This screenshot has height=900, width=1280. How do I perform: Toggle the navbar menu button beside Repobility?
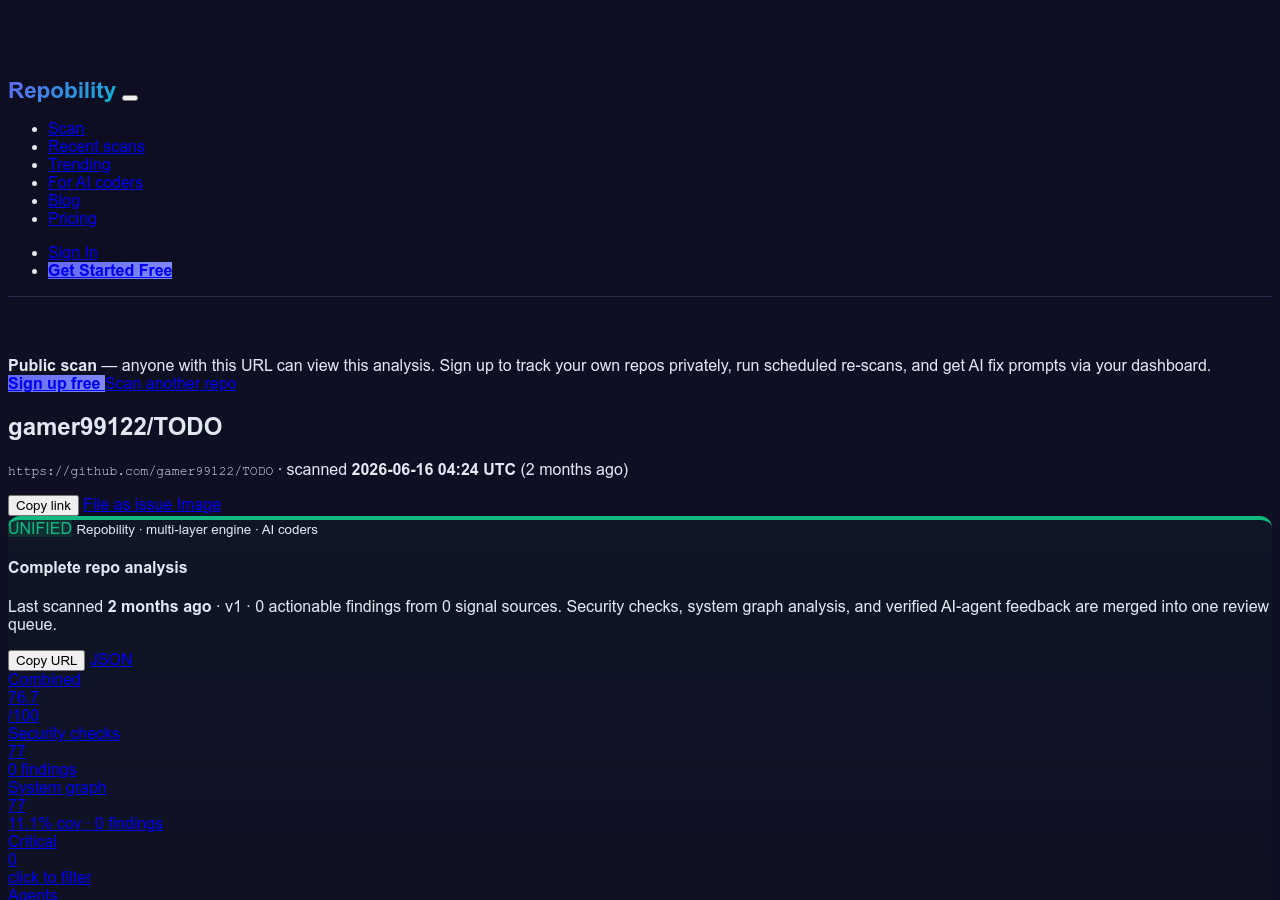click(130, 97)
